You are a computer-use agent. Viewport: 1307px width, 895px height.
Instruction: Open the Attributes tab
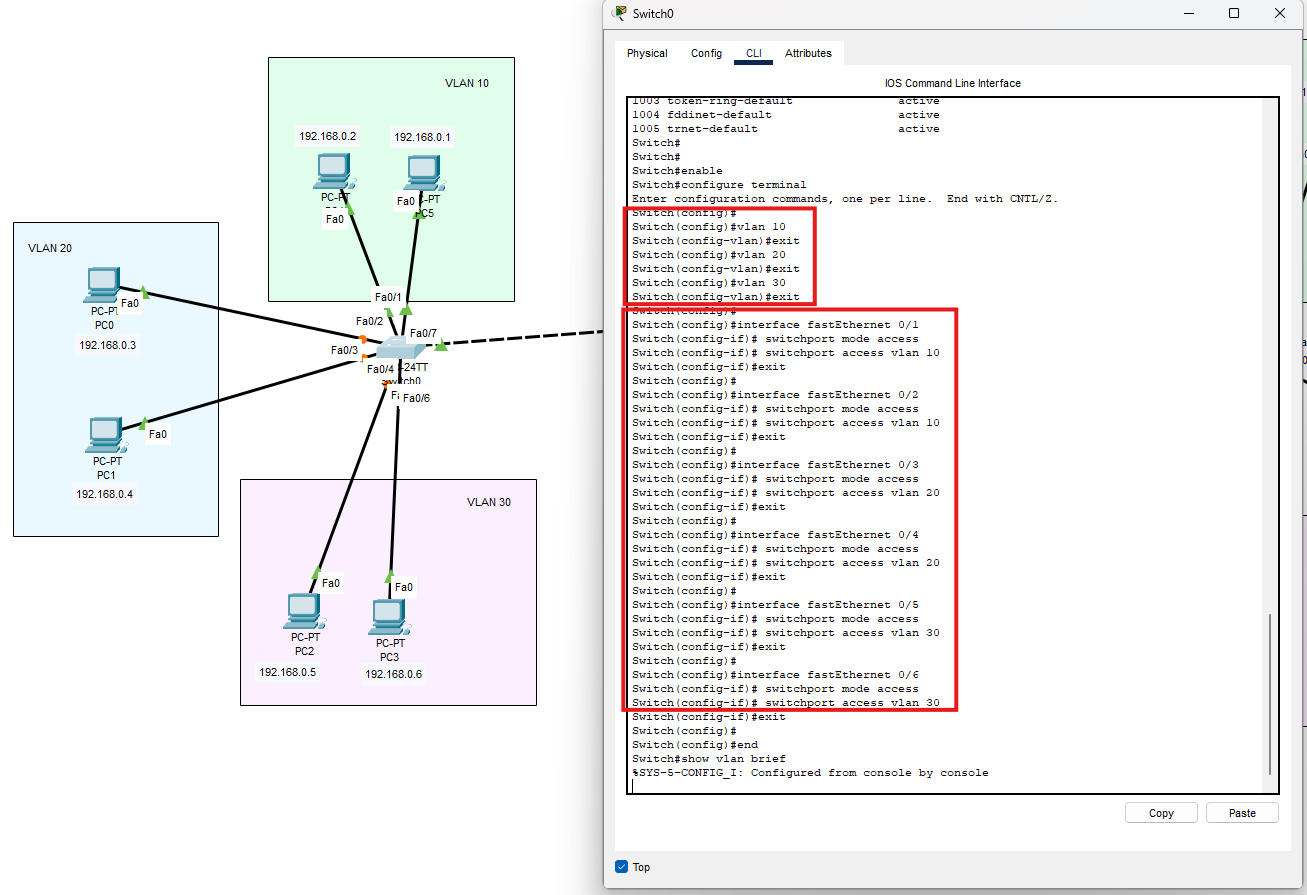click(808, 53)
